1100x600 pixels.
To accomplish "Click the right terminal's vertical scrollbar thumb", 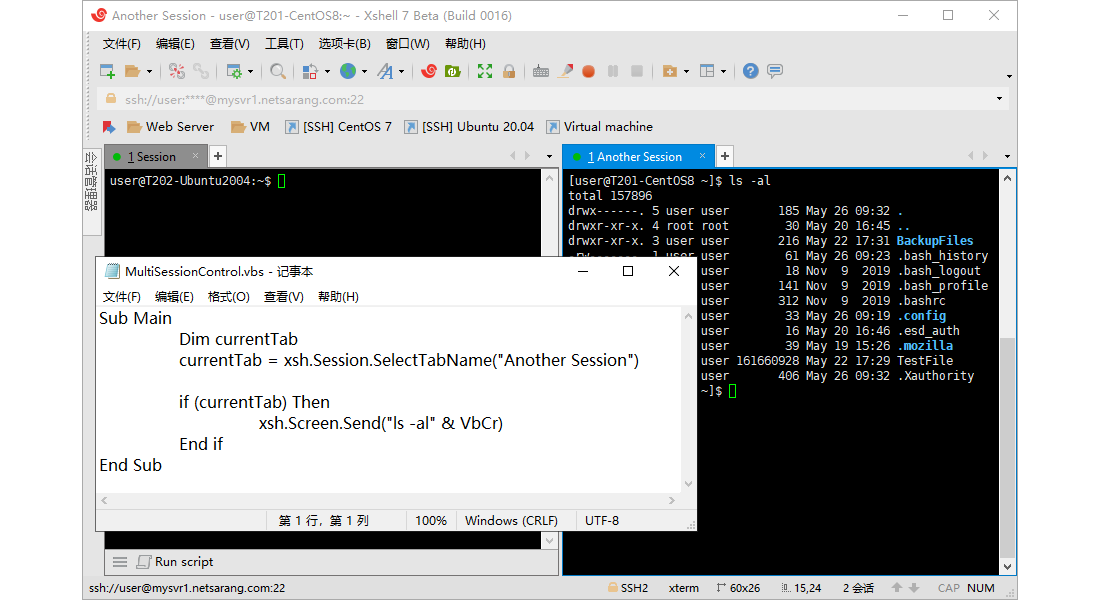I will point(1007,448).
